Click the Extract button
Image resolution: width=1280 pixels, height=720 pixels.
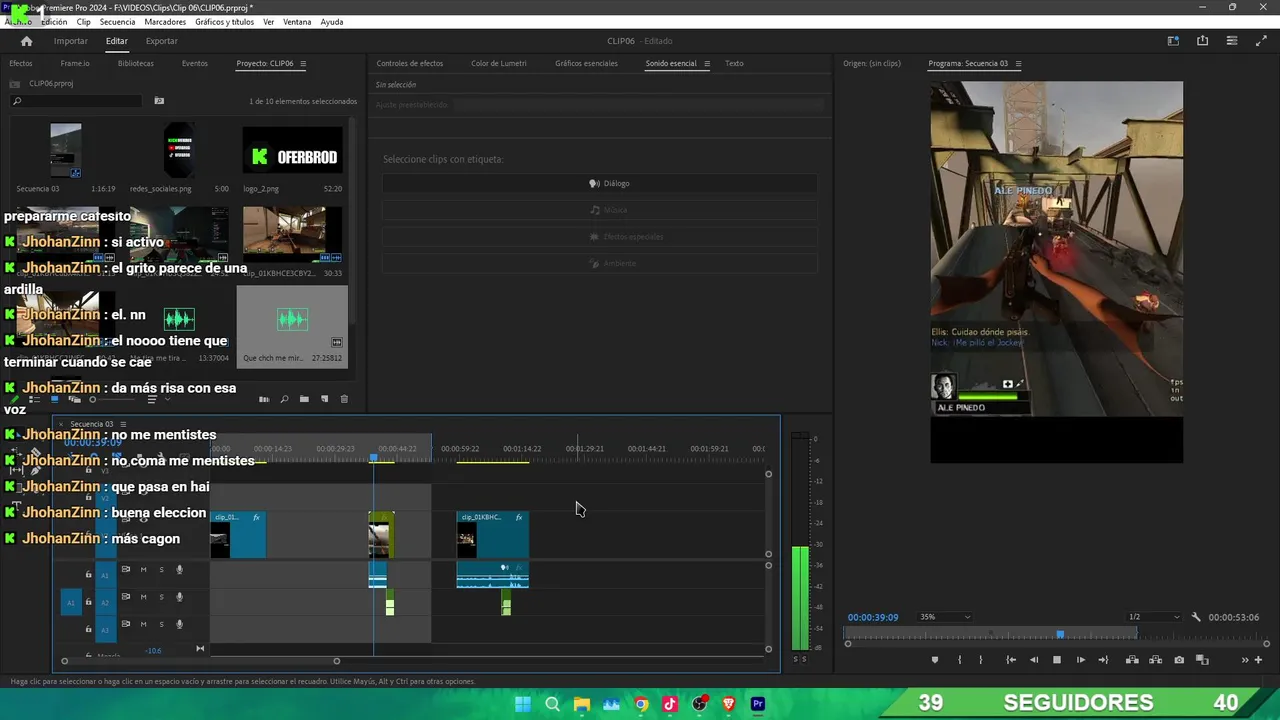(1155, 660)
